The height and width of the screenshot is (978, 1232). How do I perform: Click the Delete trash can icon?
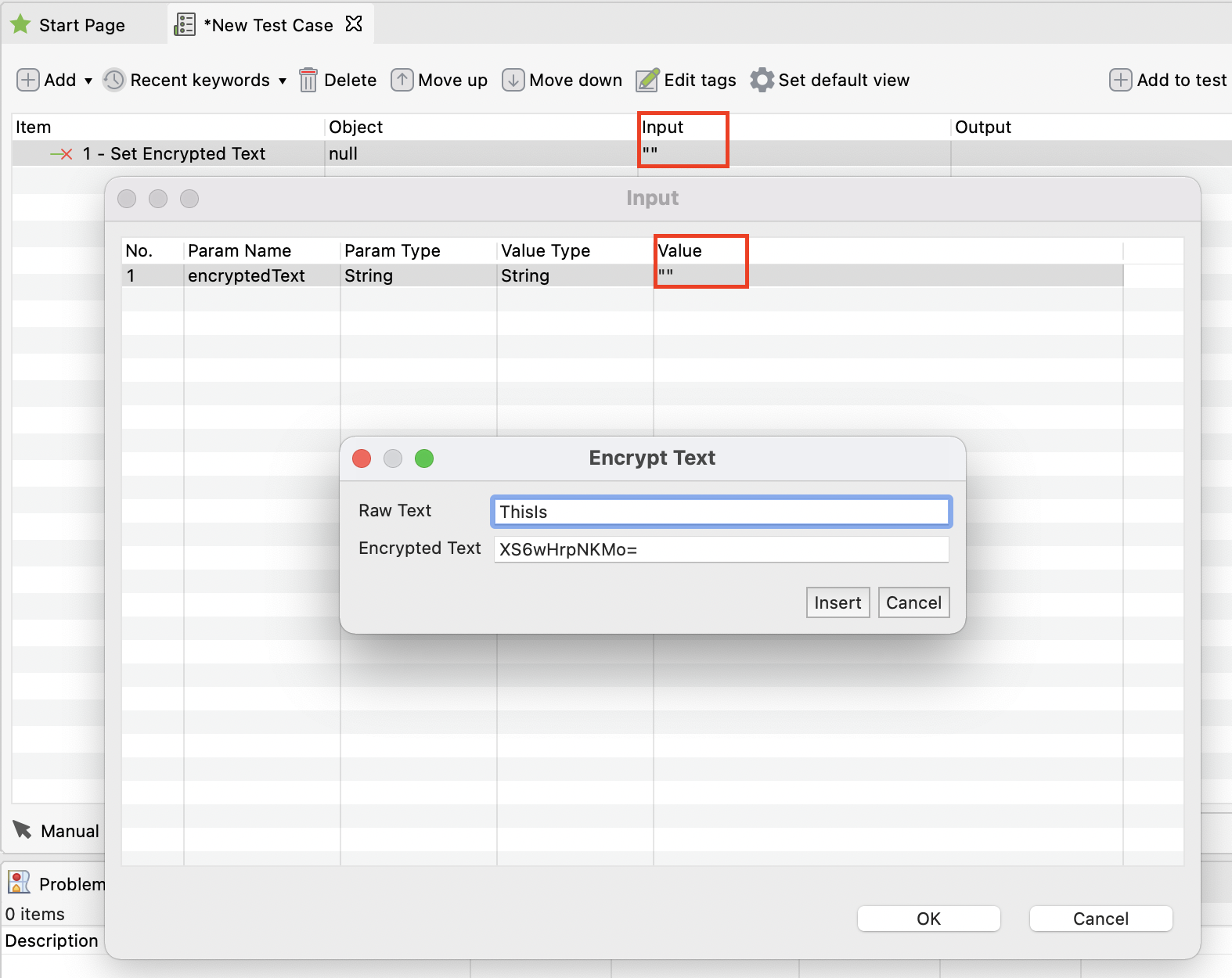[308, 80]
